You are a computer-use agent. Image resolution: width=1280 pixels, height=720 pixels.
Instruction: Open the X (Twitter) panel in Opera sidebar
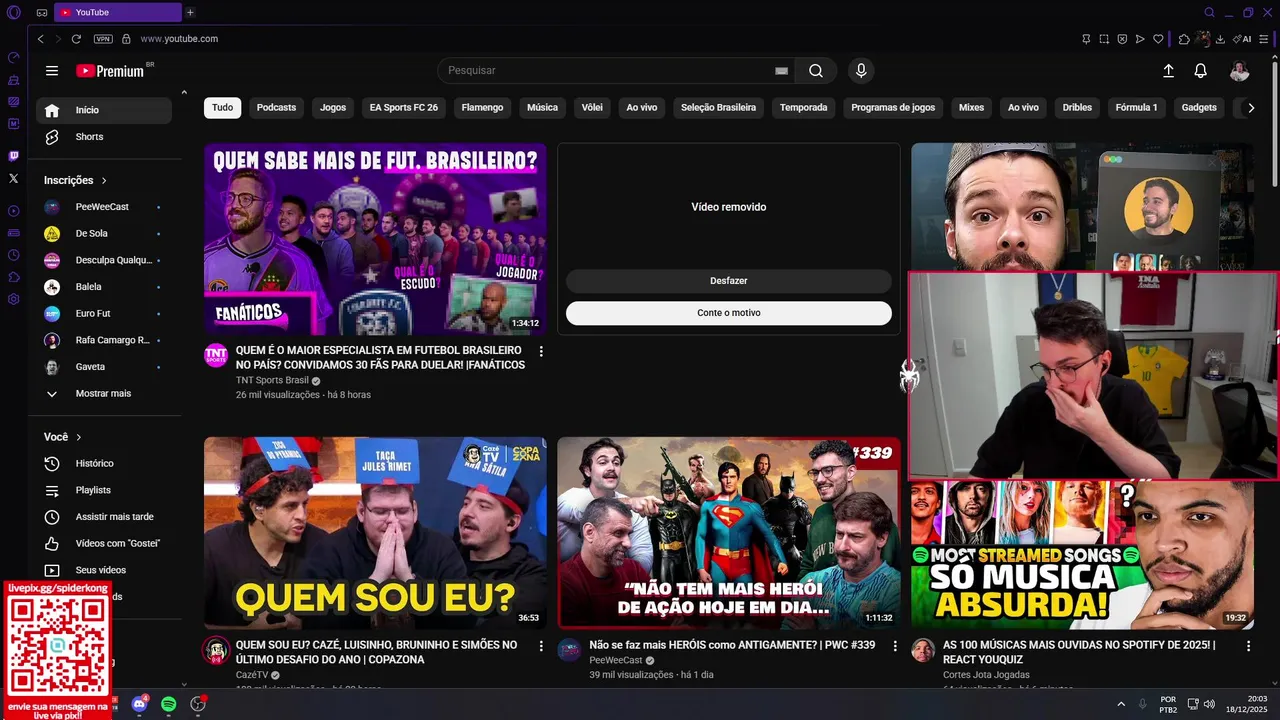click(13, 178)
